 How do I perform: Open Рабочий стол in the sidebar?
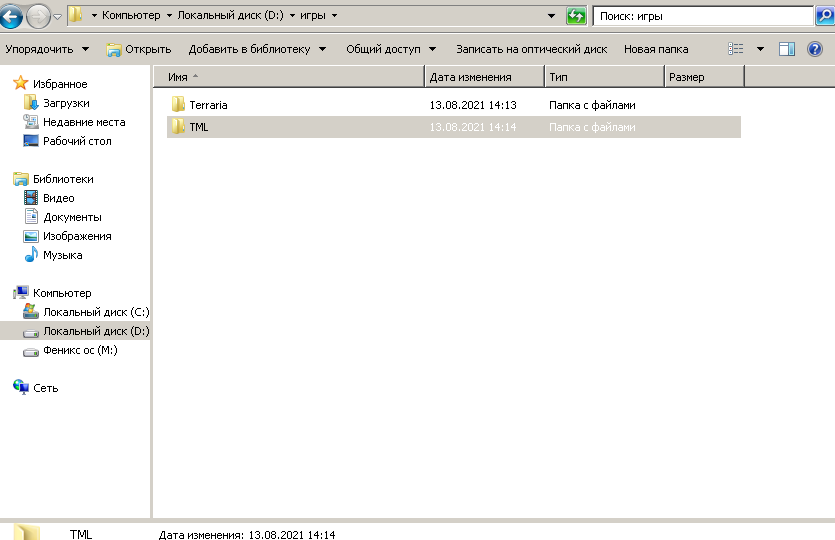pos(77,141)
